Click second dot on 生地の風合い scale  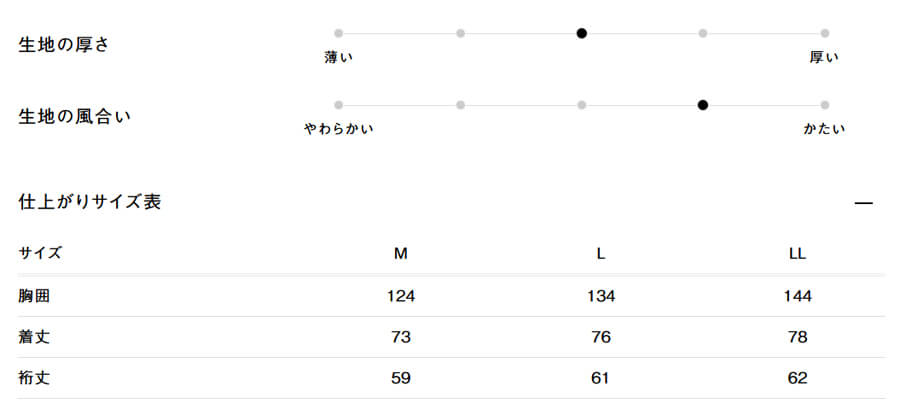(x=460, y=104)
